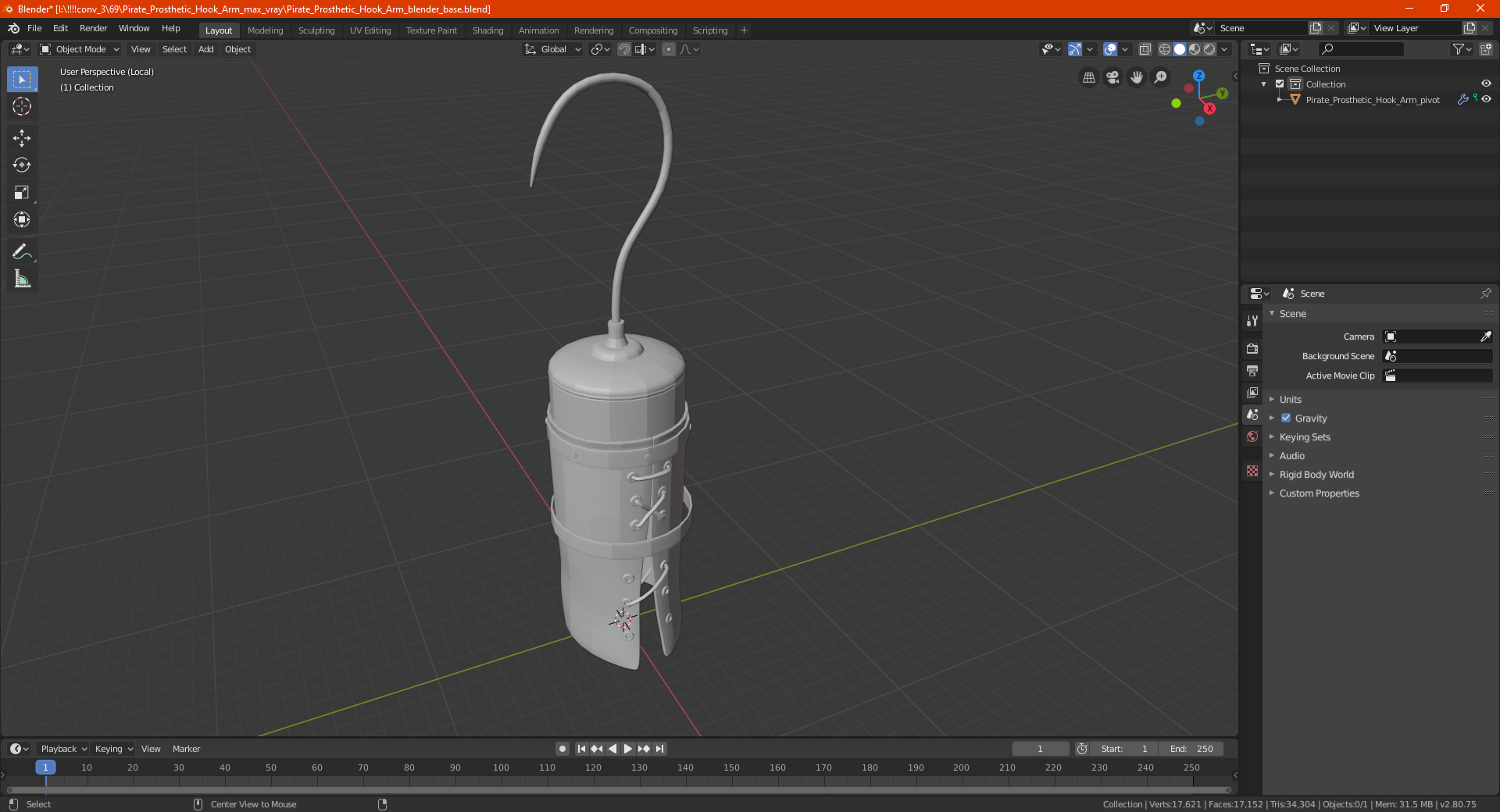Select the Transform tool

coord(22,219)
